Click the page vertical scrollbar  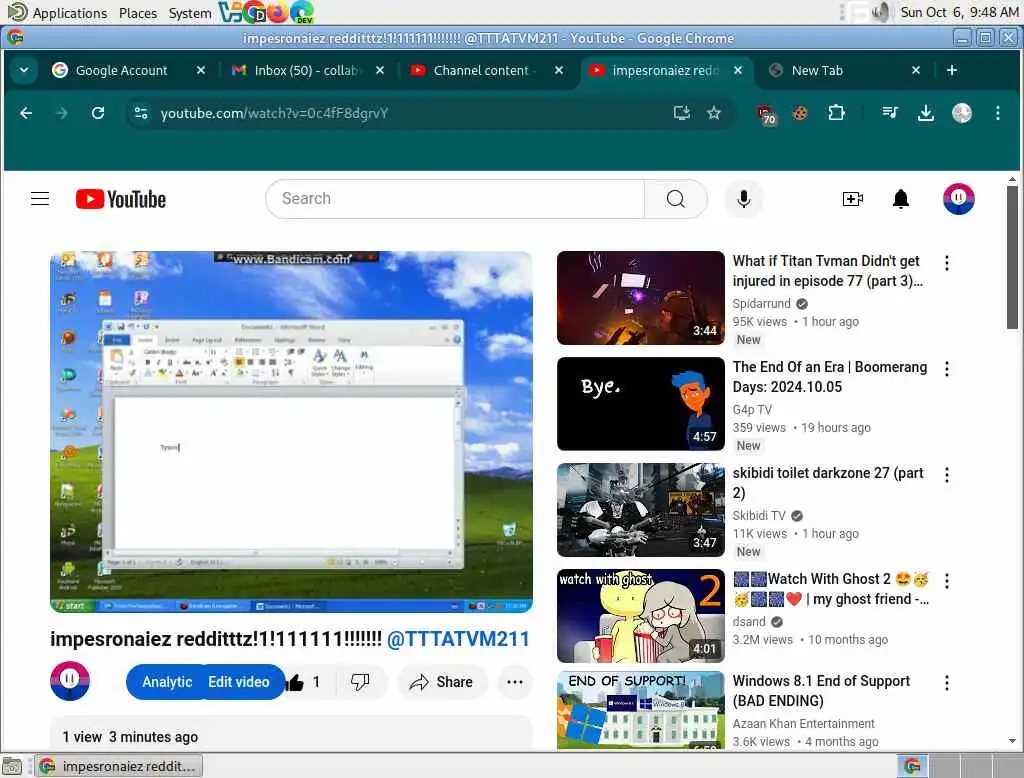(x=1012, y=258)
